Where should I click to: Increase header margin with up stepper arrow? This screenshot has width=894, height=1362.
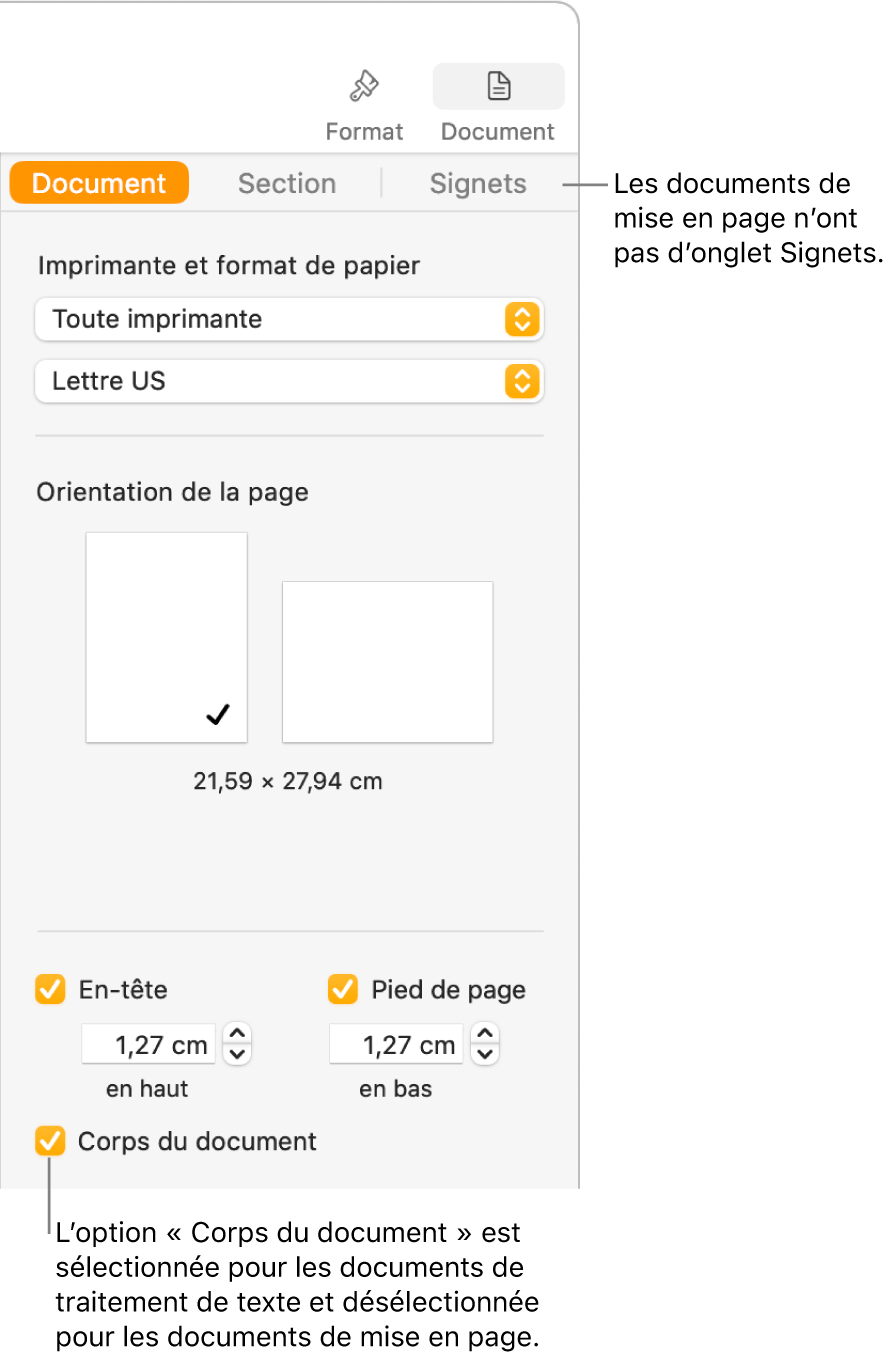pyautogui.click(x=237, y=1035)
